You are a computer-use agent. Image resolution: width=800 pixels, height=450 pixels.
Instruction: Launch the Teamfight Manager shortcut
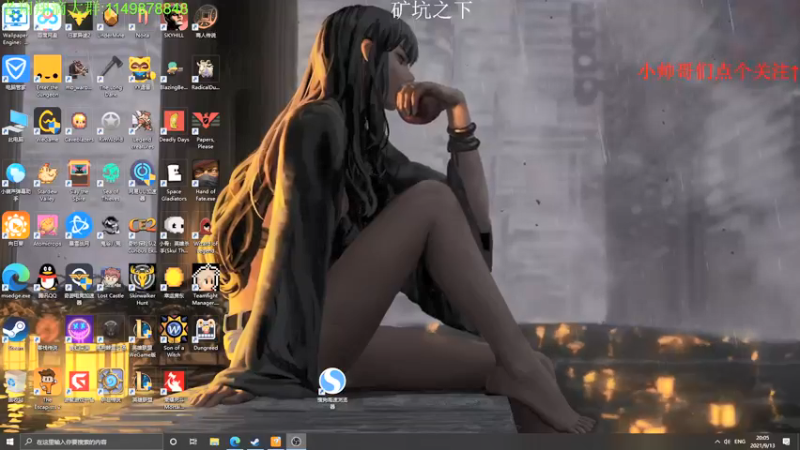coord(206,284)
